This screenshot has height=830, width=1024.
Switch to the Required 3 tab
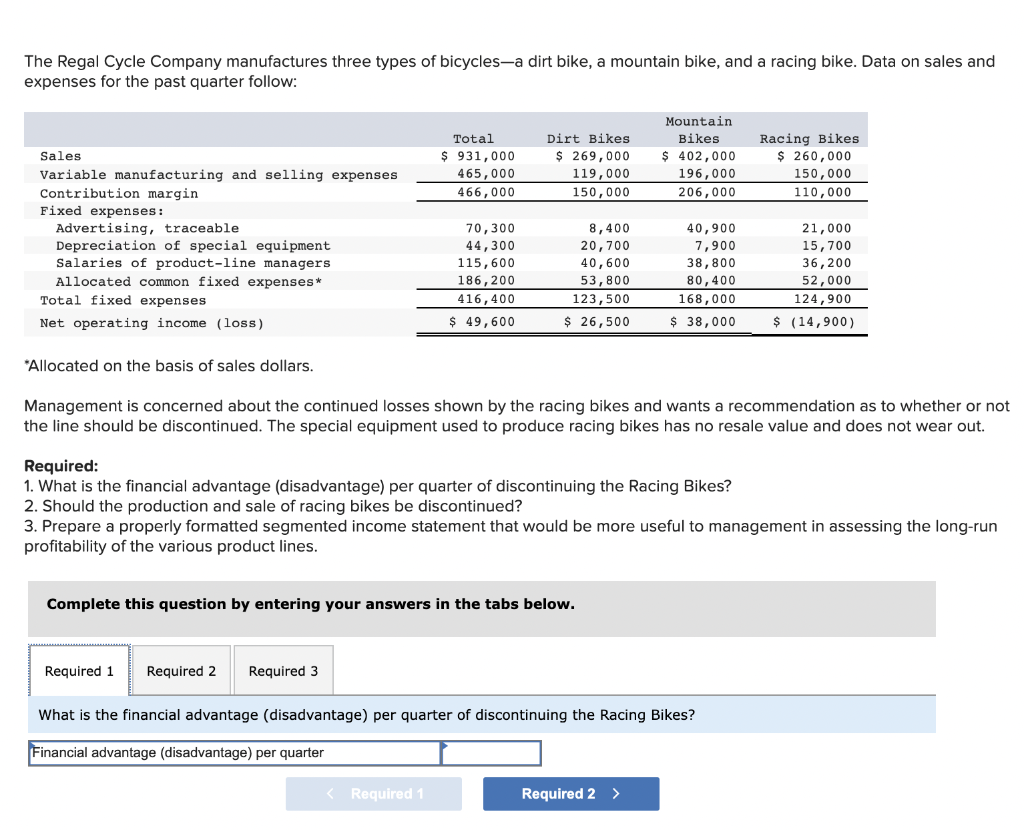tap(283, 671)
